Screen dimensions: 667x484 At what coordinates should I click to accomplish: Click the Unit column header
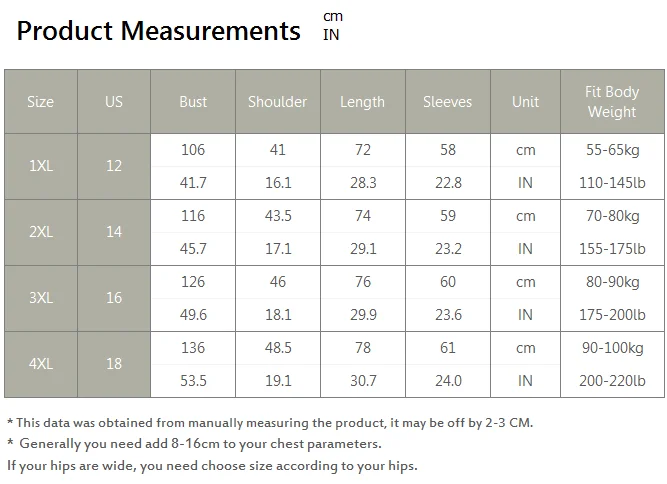[x=526, y=102]
